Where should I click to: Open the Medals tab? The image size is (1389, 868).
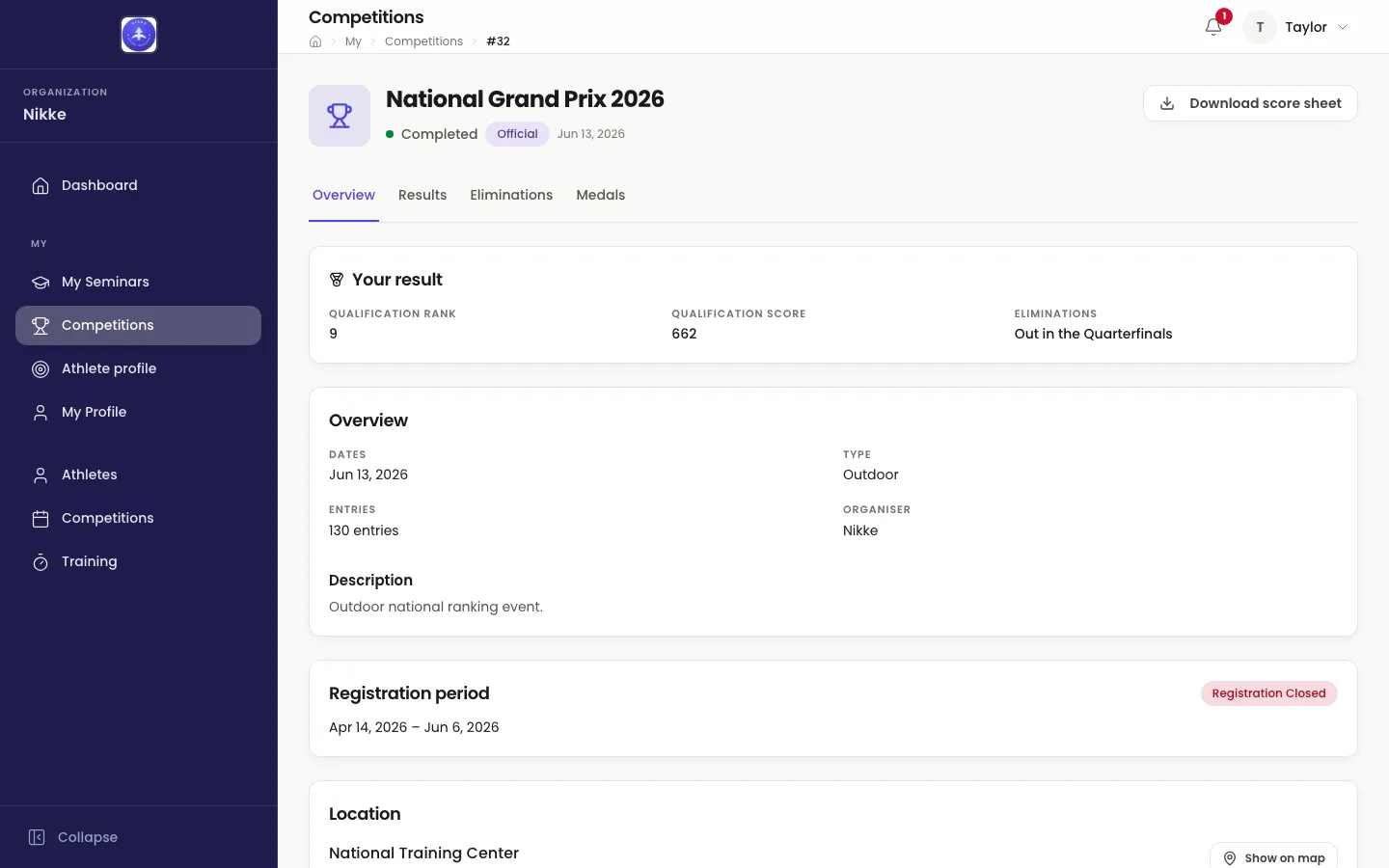pyautogui.click(x=601, y=195)
